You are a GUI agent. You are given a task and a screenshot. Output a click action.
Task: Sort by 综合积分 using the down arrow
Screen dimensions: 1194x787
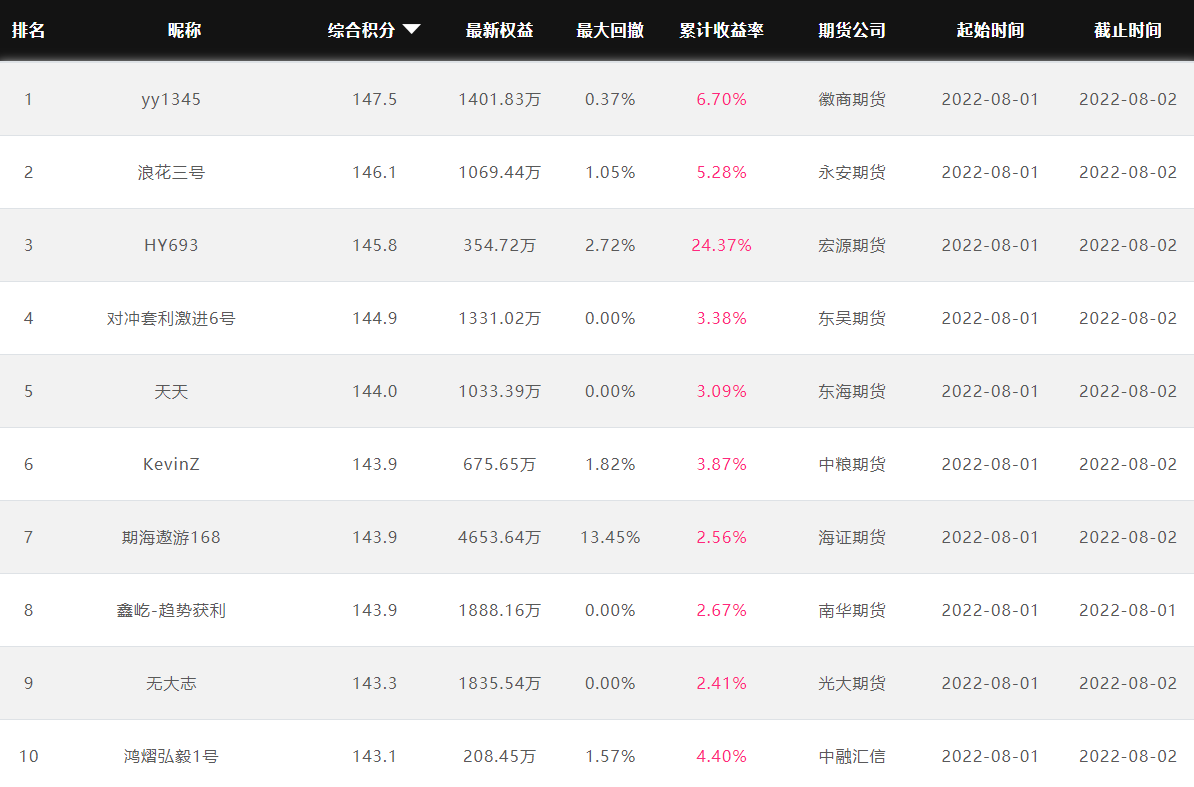(411, 29)
